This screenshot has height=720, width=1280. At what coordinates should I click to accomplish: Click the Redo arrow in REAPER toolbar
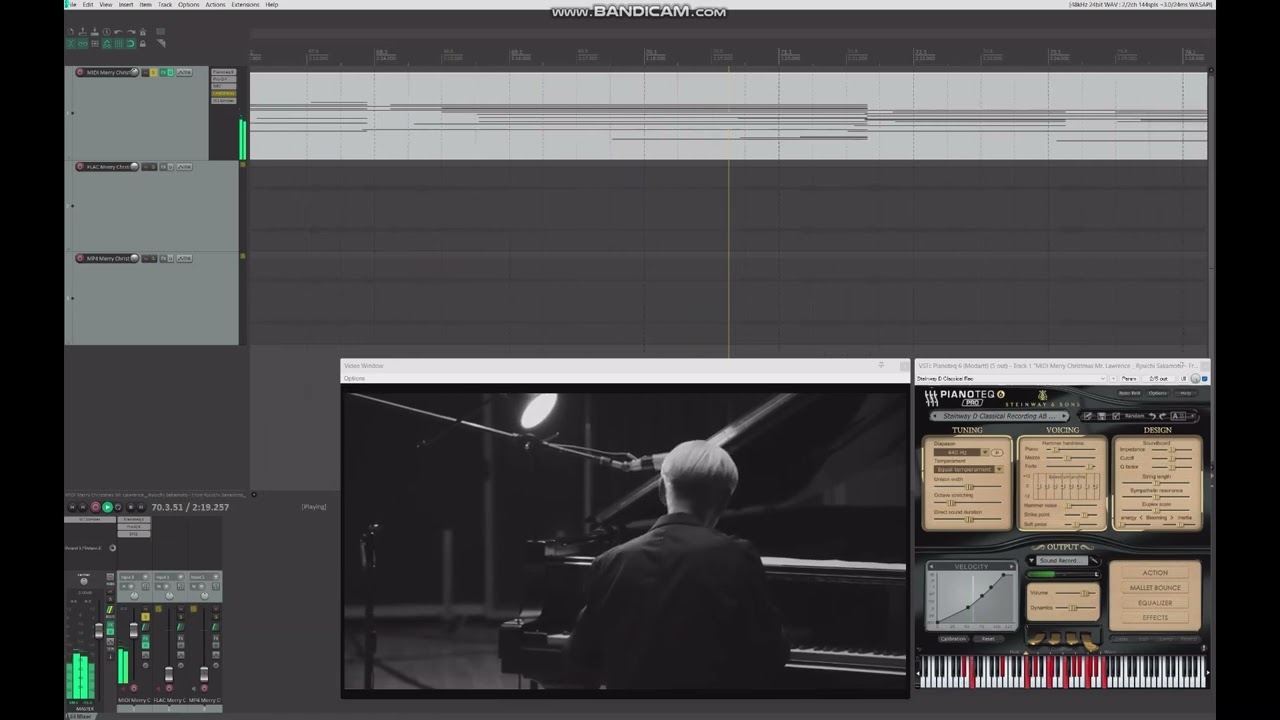pyautogui.click(x=131, y=32)
